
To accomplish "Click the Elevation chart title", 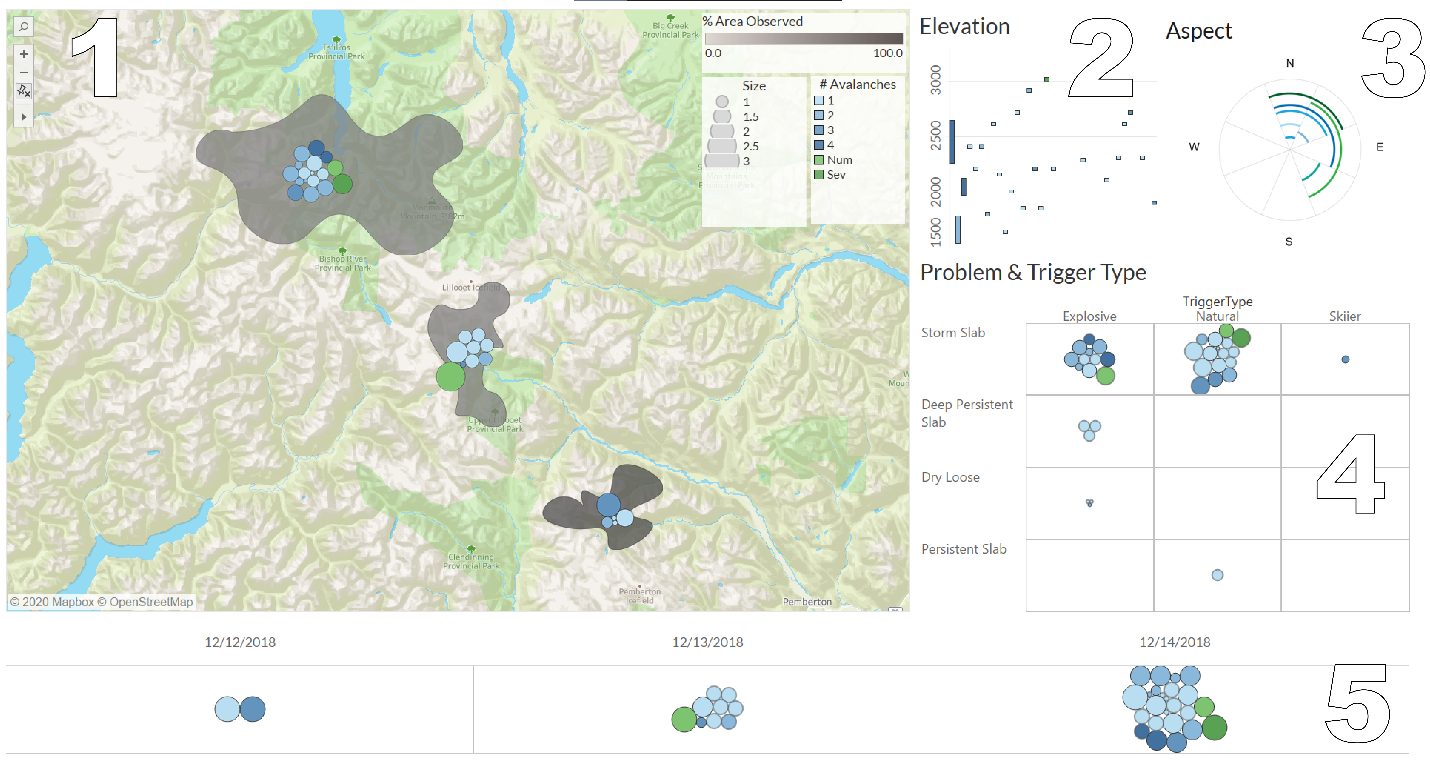I will [x=965, y=27].
